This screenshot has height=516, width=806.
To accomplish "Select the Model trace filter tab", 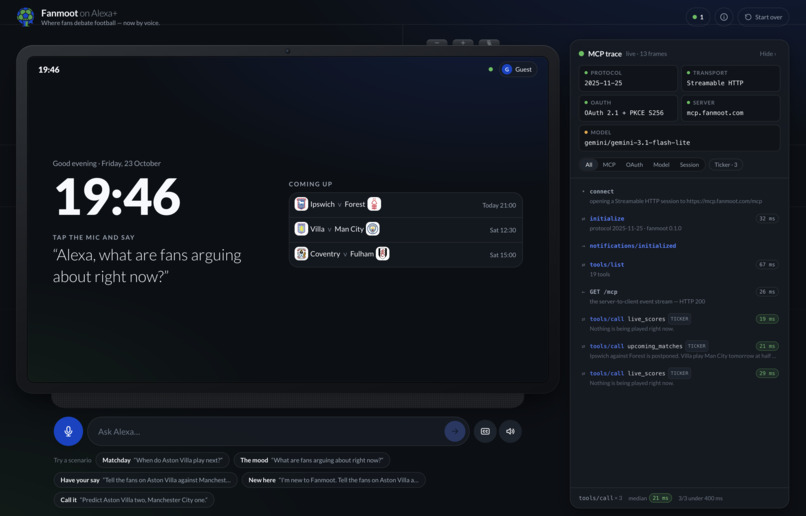I will point(661,164).
